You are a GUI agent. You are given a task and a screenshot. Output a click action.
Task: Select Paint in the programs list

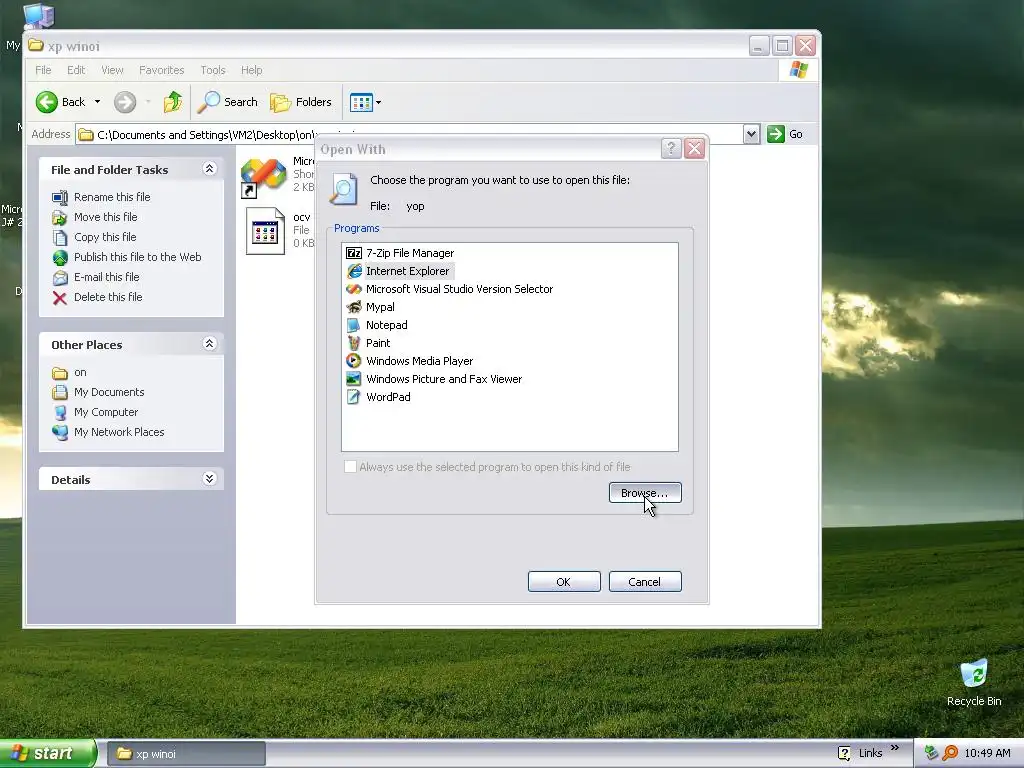(368, 343)
